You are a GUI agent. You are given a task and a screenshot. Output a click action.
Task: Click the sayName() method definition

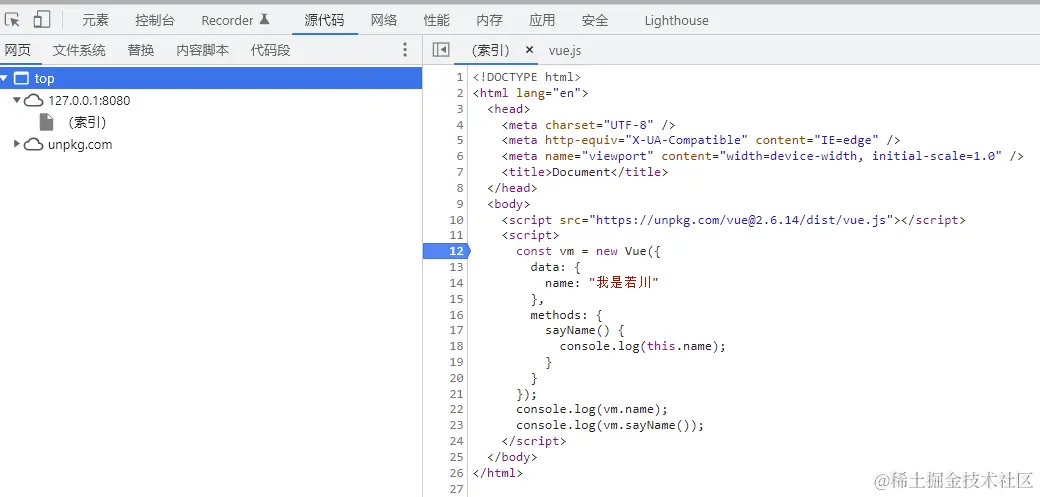pyautogui.click(x=585, y=330)
